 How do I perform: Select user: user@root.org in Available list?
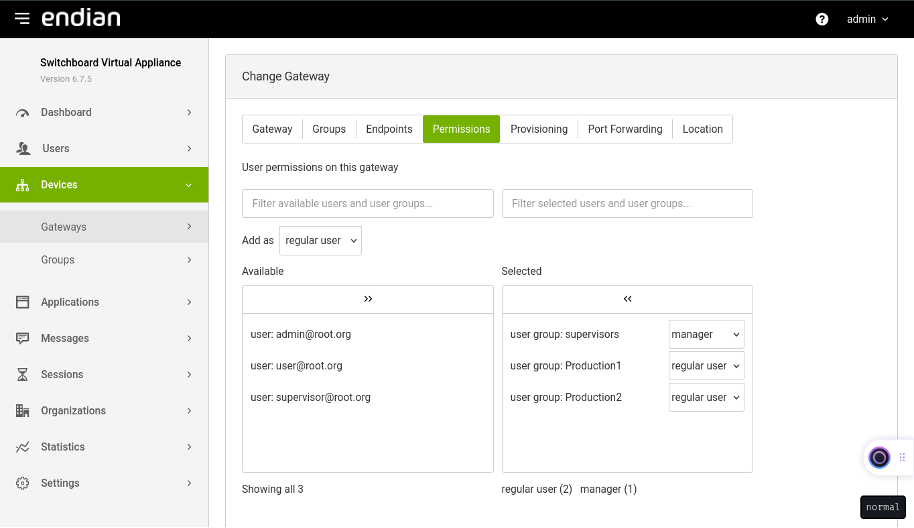pyautogui.click(x=296, y=366)
